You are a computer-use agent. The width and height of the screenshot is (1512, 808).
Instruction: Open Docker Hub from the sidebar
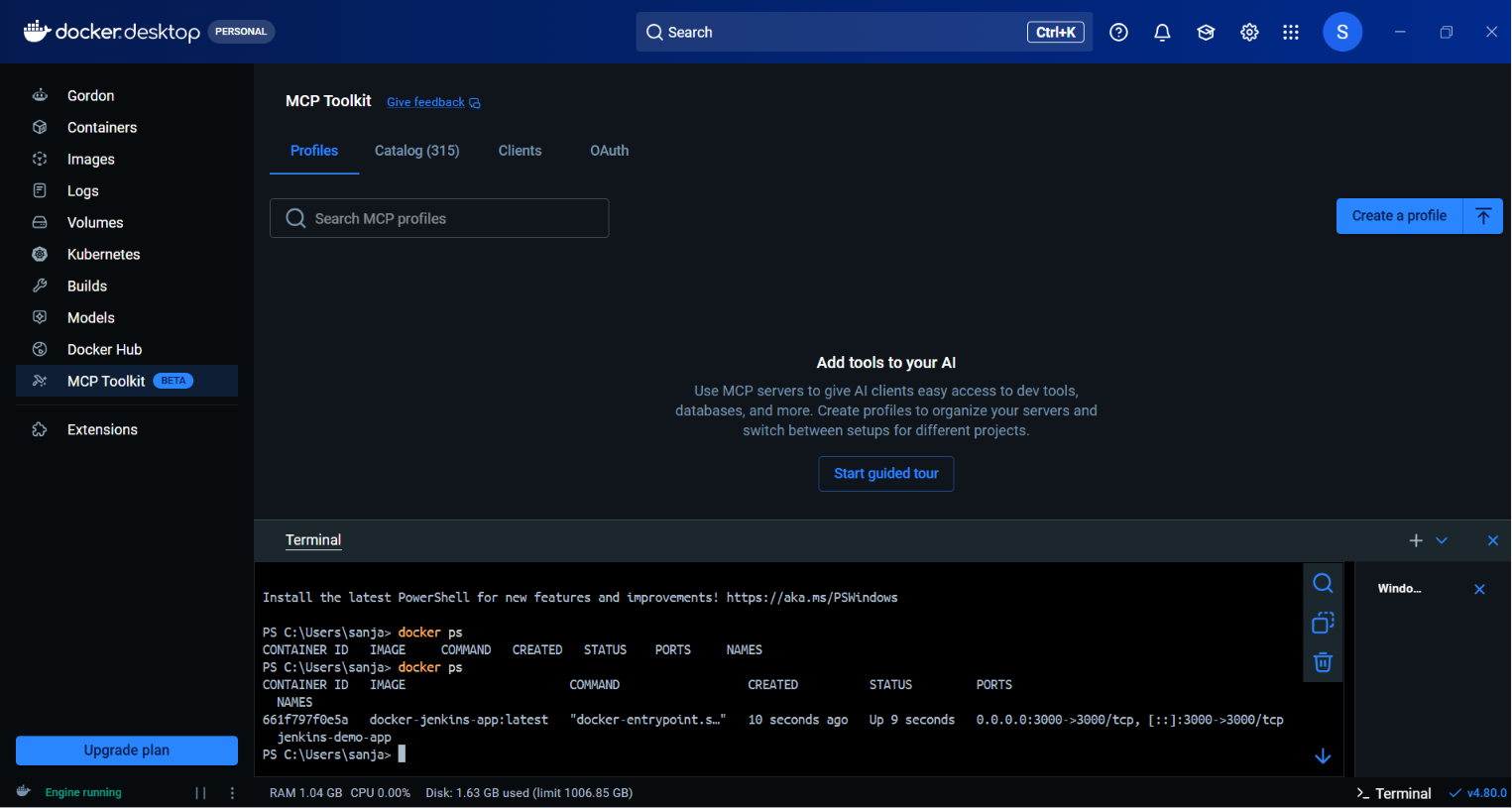tap(127, 349)
